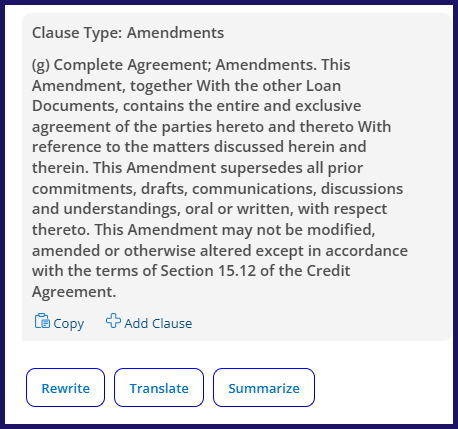Click the Copy clipboard icon
This screenshot has height=429, width=458.
click(42, 321)
